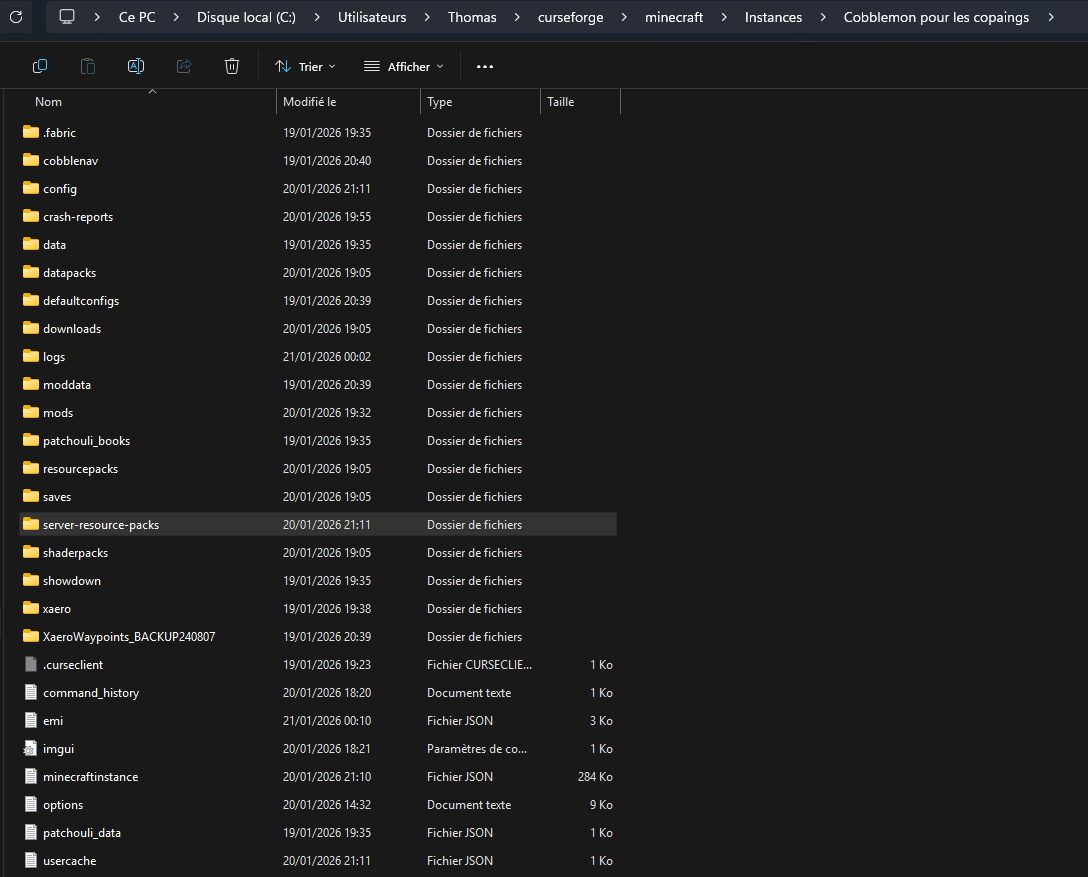Image resolution: width=1088 pixels, height=877 pixels.
Task: Expand chevron after Thomas breadcrumb
Action: [517, 17]
